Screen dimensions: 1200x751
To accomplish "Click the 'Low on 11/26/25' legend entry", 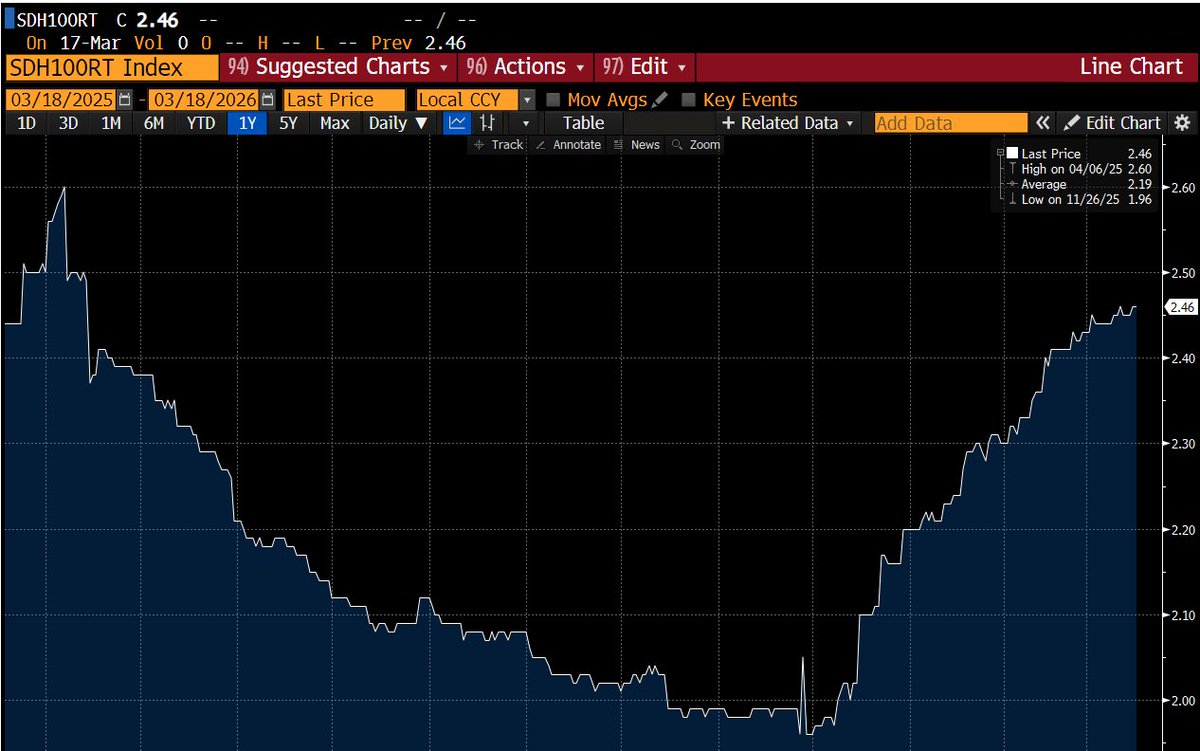I will point(1087,200).
